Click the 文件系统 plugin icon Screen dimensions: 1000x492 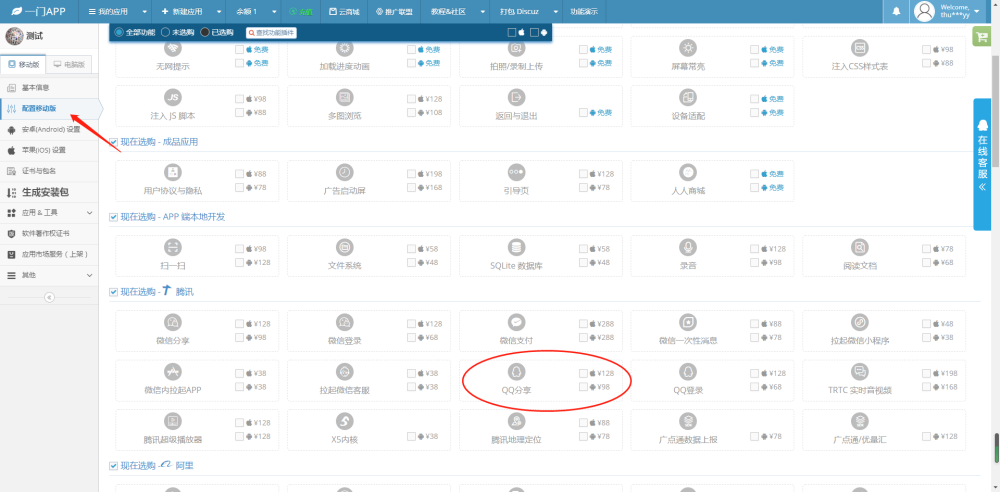tap(345, 247)
